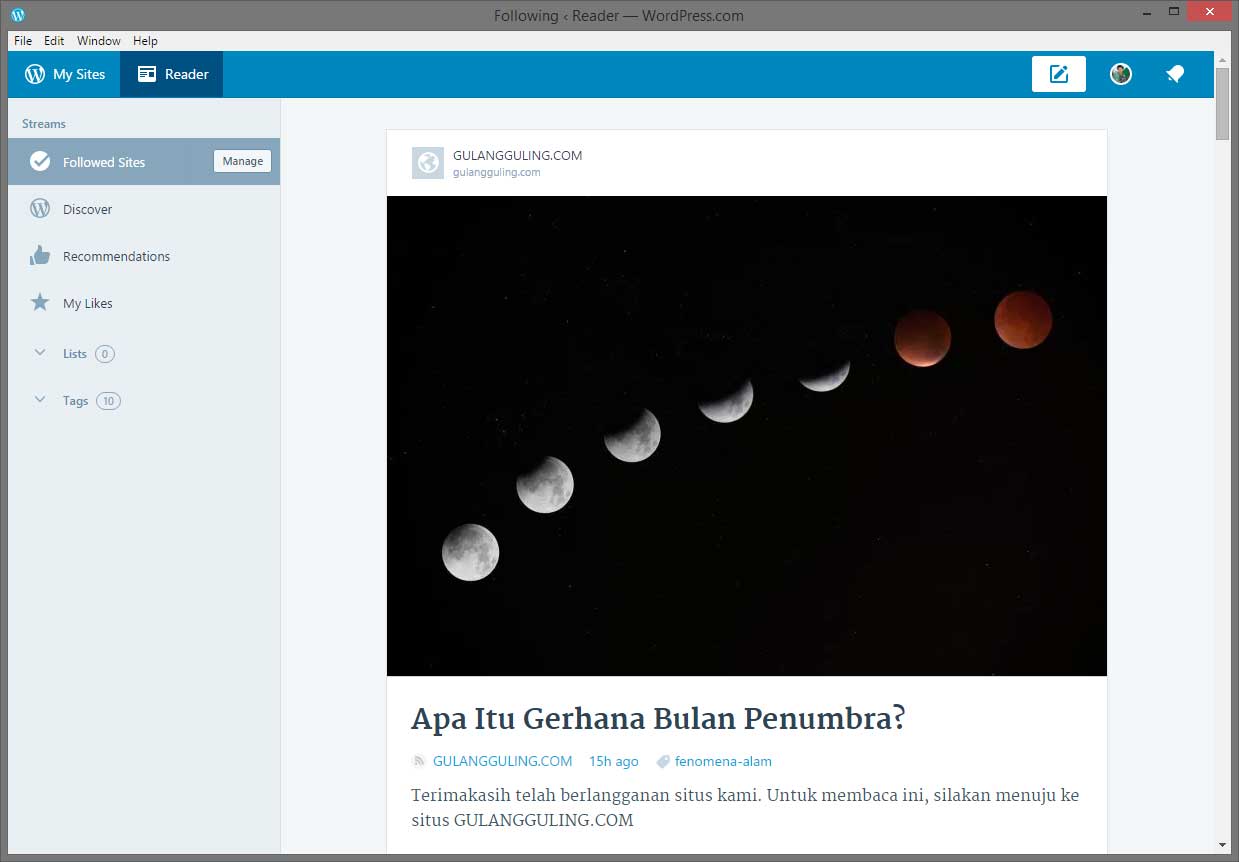This screenshot has height=862, width=1239.
Task: Open the Recommendations stream
Action: (x=144, y=256)
